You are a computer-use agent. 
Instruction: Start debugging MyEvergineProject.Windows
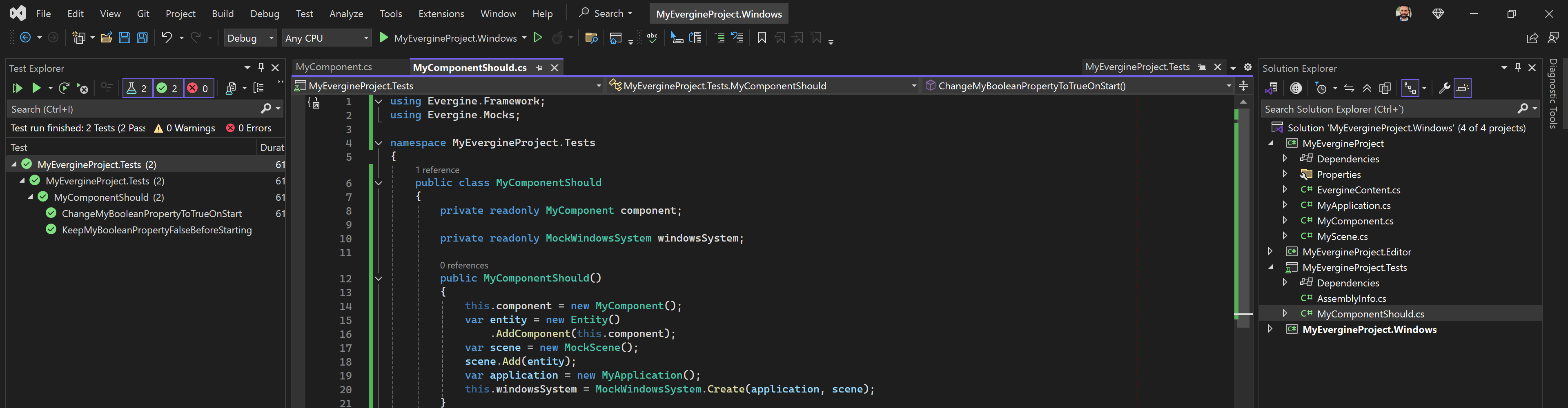(x=384, y=38)
